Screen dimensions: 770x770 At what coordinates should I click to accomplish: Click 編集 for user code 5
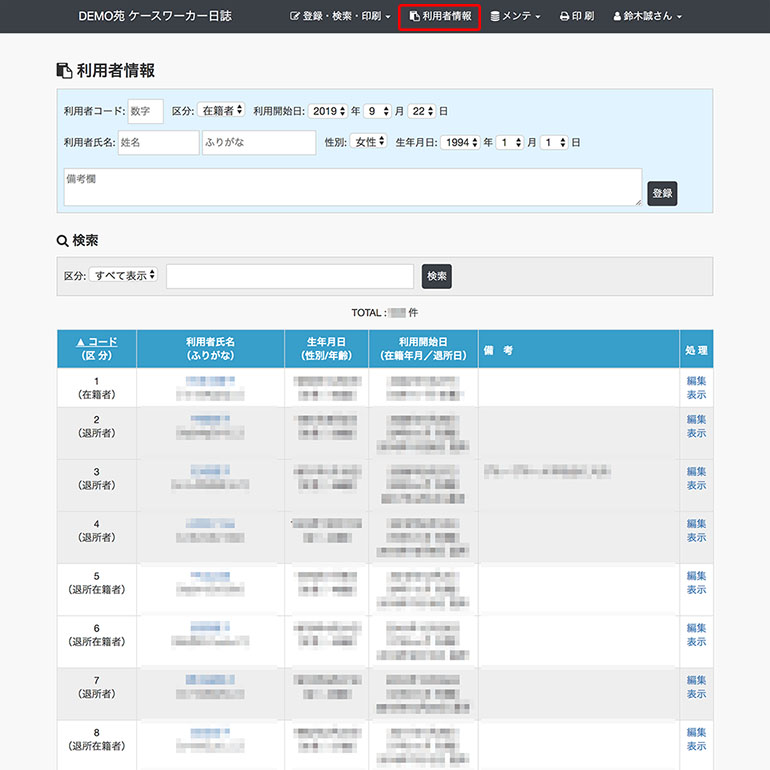point(696,576)
